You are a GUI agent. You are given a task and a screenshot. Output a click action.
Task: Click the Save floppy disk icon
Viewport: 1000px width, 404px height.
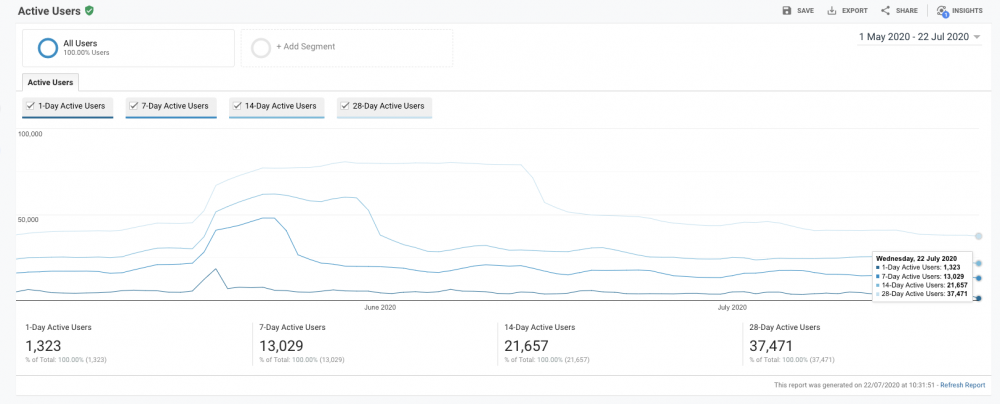(787, 10)
